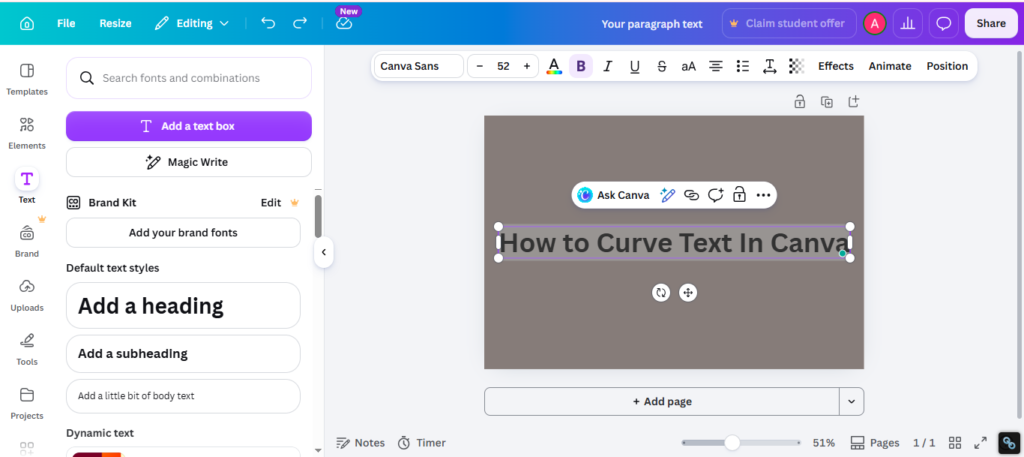Viewport: 1024px width, 457px height.
Task: Expand the Editing mode dropdown
Action: 192,24
